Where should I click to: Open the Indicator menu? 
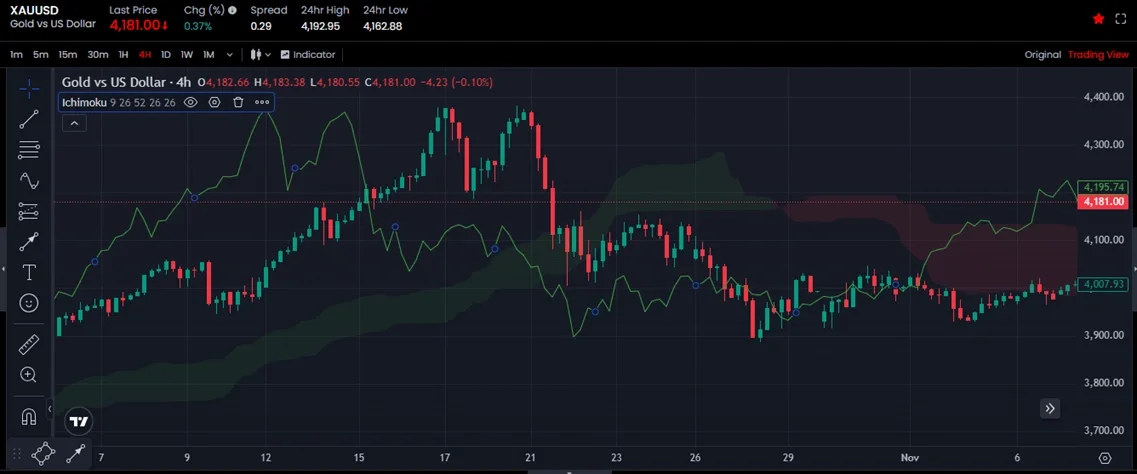[x=308, y=55]
